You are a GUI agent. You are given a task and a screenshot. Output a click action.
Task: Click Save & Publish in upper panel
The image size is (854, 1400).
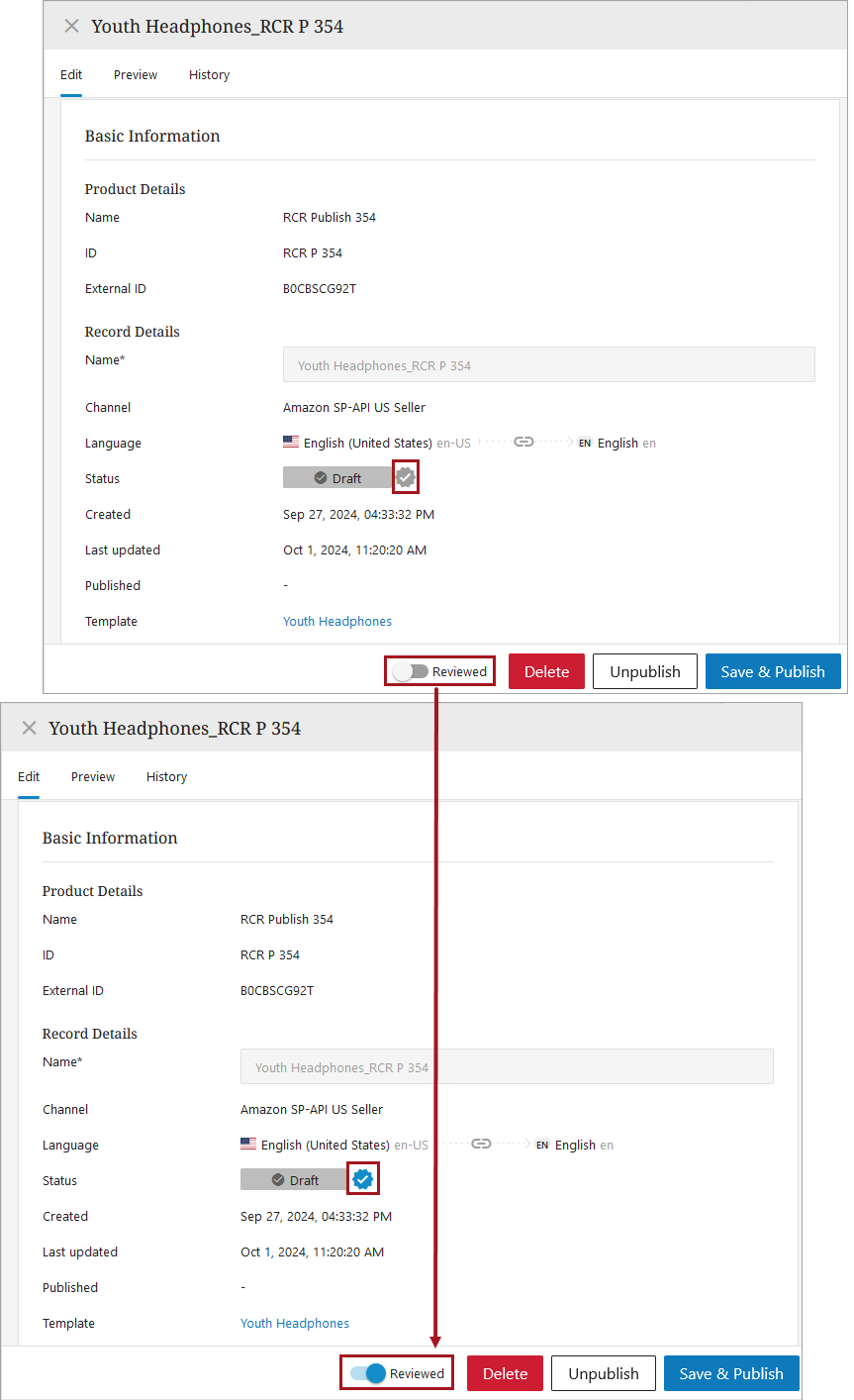coord(772,672)
